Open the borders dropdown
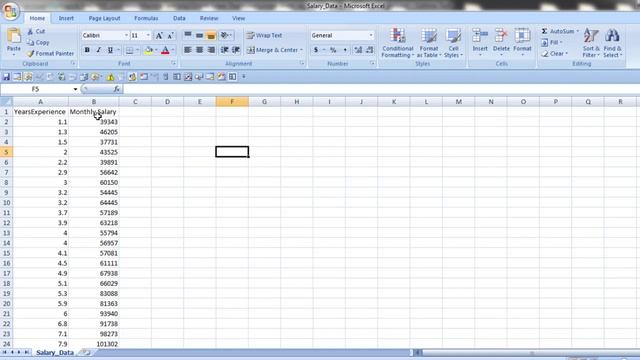Image resolution: width=640 pixels, height=360 pixels. (x=138, y=50)
